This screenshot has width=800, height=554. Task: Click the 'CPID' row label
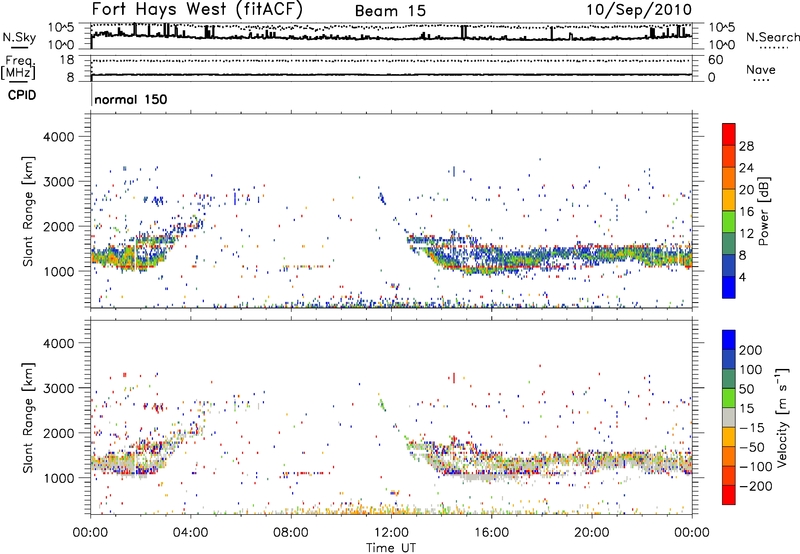(x=22, y=95)
